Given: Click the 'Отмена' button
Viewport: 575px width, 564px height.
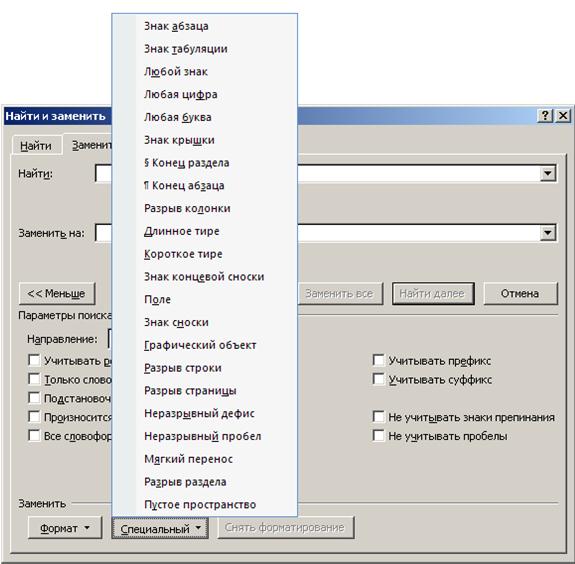Looking at the screenshot, I should pos(520,293).
